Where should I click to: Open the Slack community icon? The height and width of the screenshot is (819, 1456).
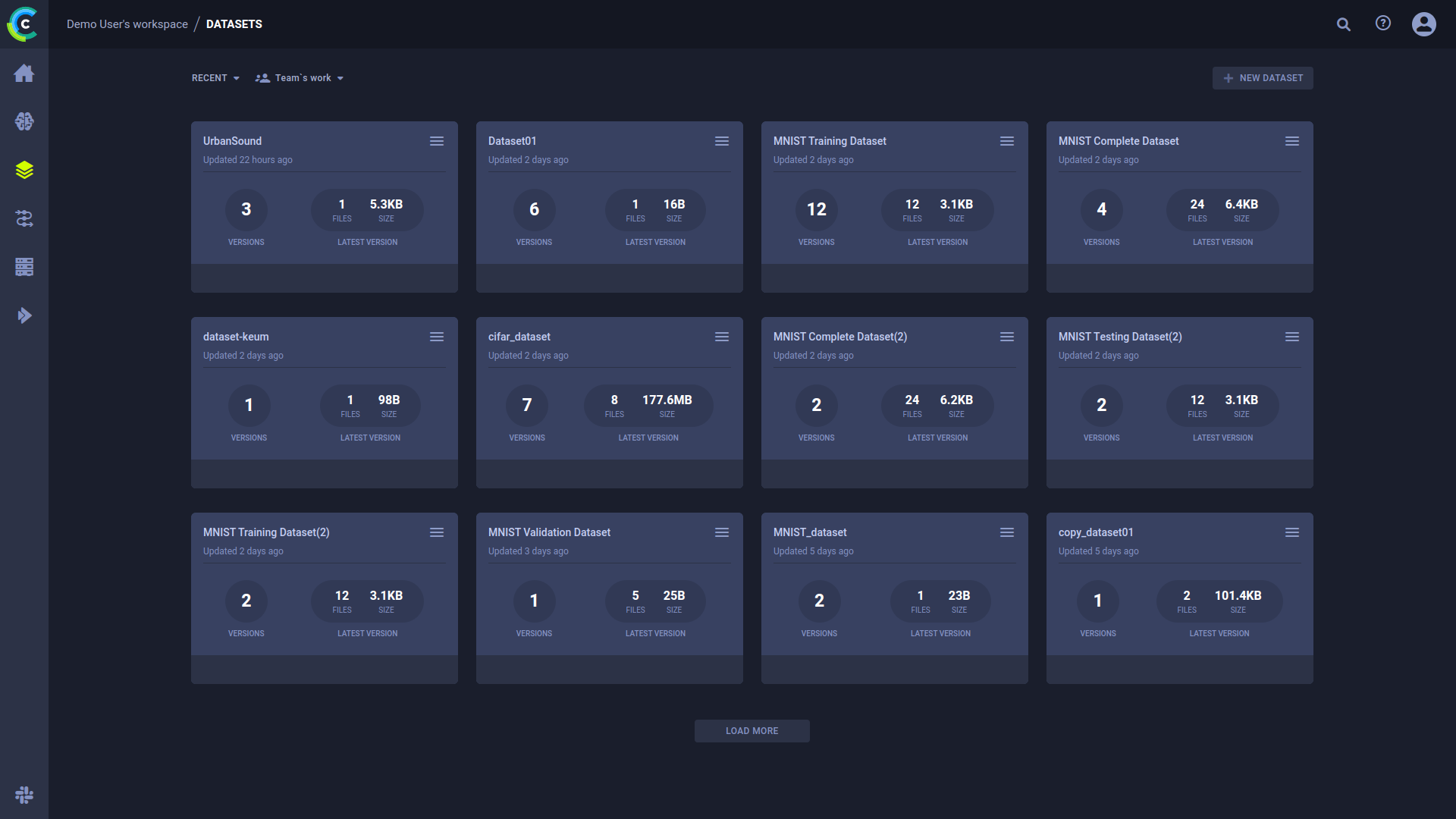point(24,795)
